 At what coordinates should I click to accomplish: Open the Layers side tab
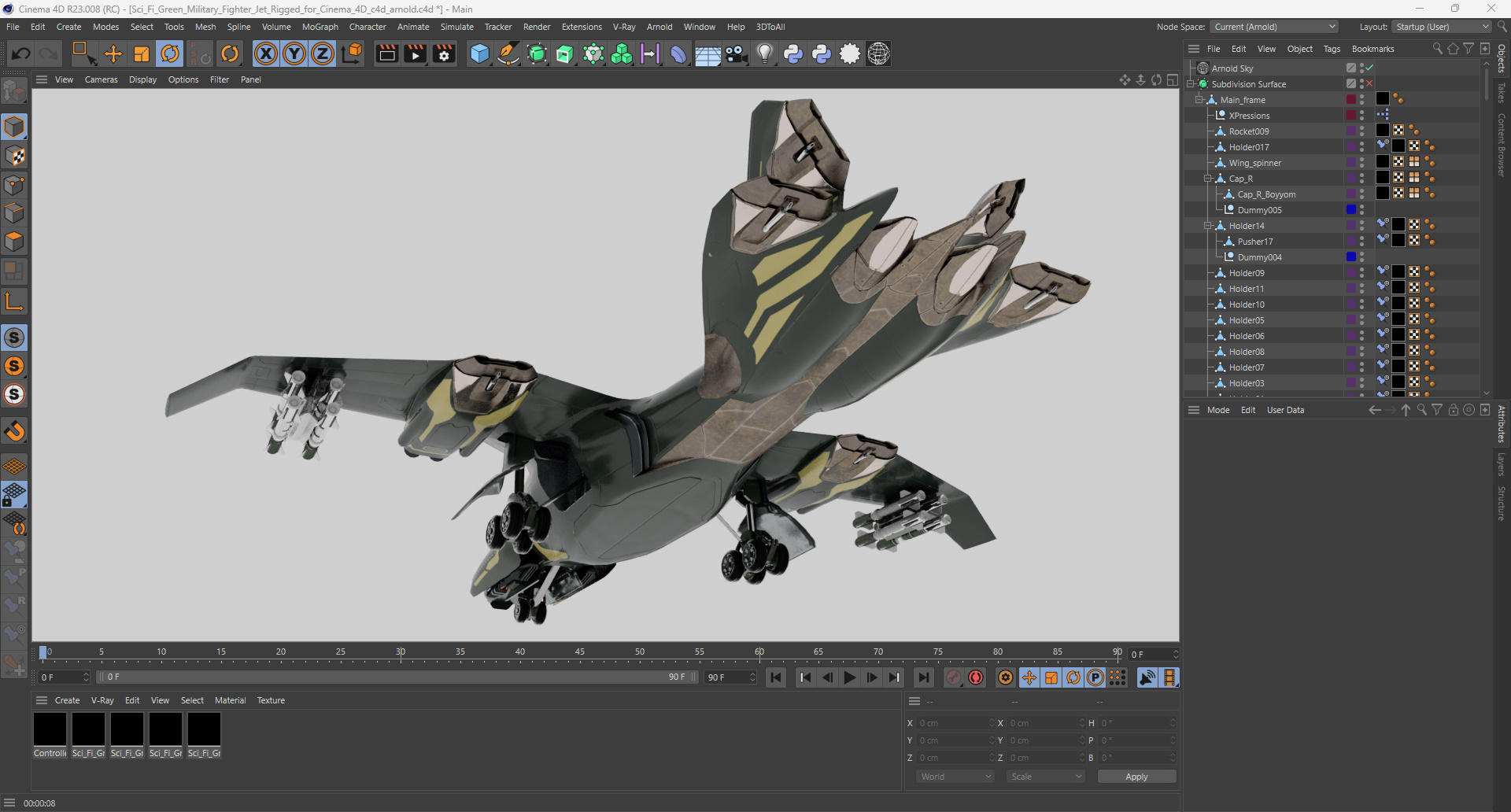[1502, 464]
